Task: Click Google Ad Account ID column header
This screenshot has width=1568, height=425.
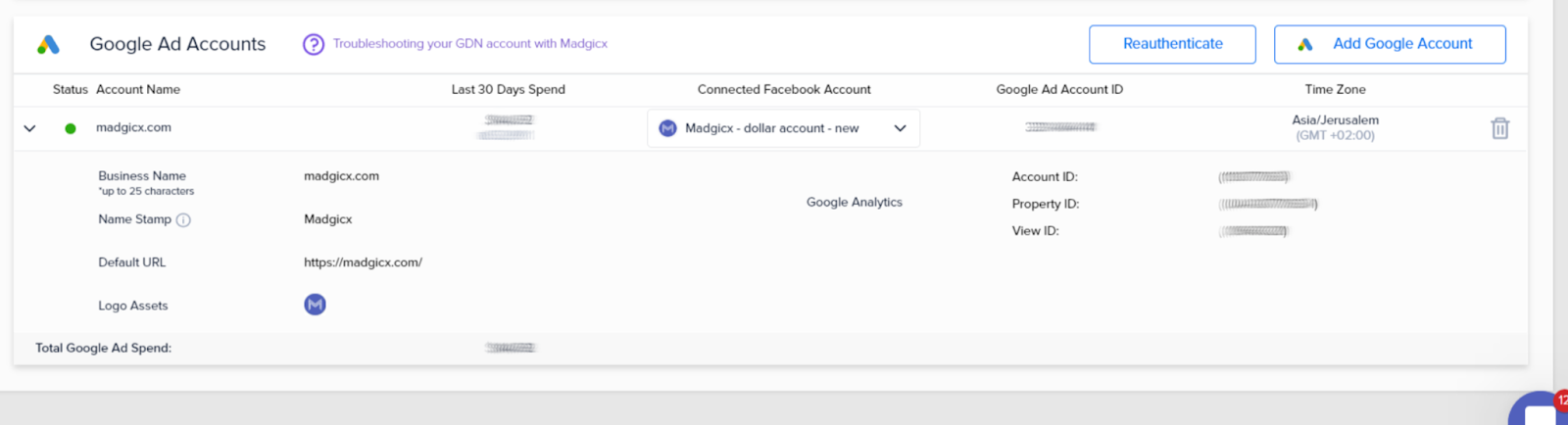Action: coord(1059,89)
